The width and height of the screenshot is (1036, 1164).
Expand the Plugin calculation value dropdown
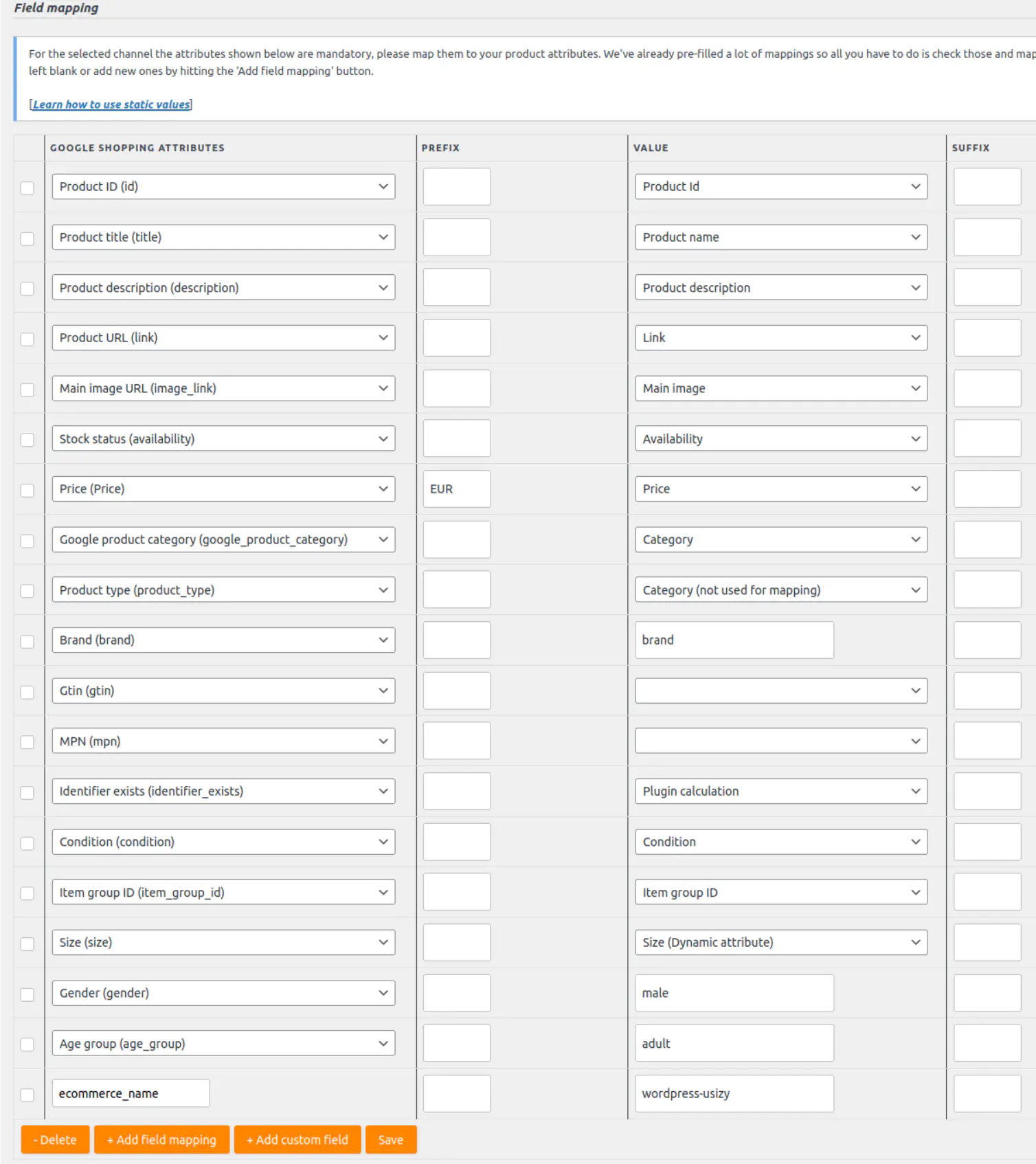tap(780, 791)
